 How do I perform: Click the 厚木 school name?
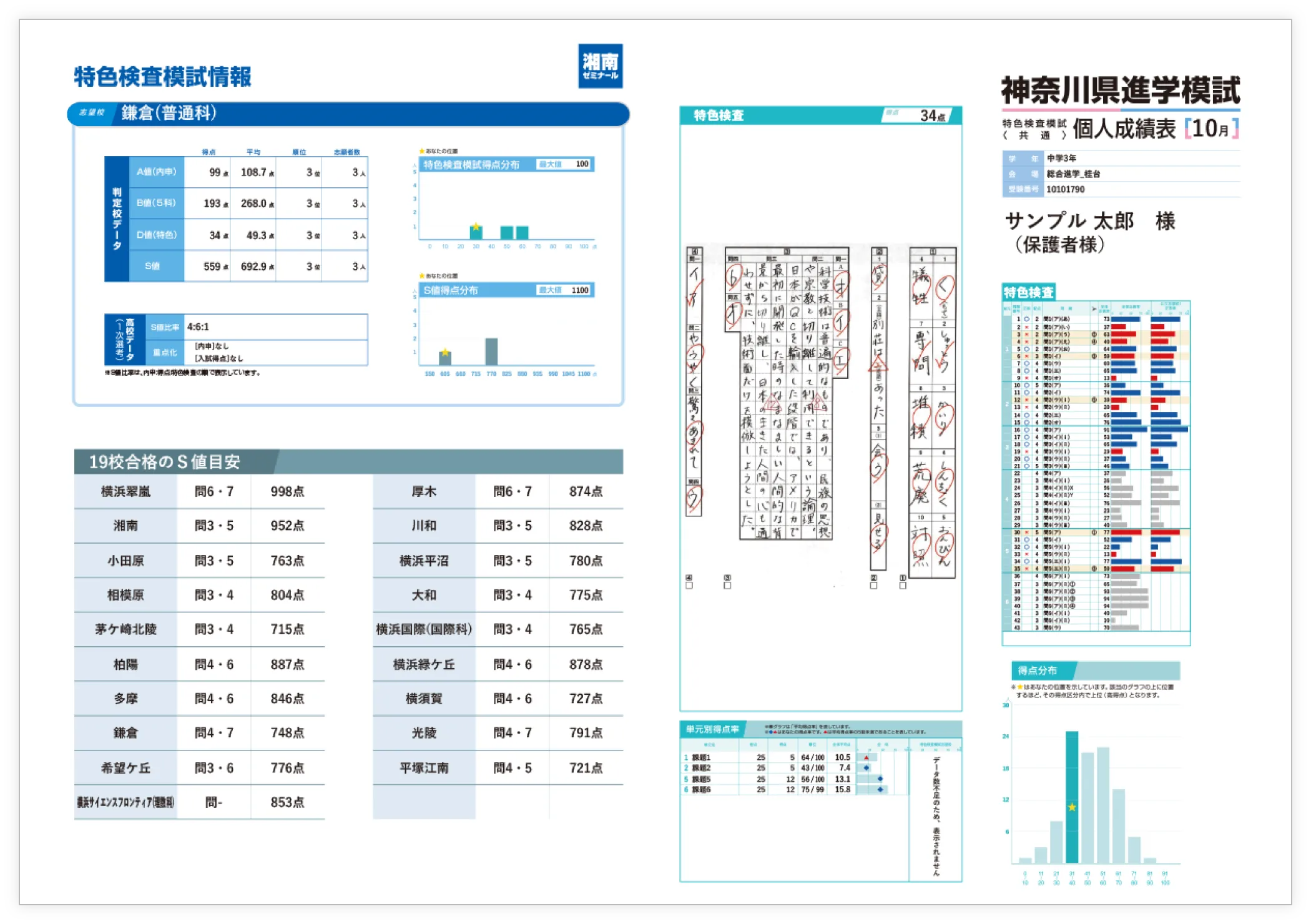[424, 491]
